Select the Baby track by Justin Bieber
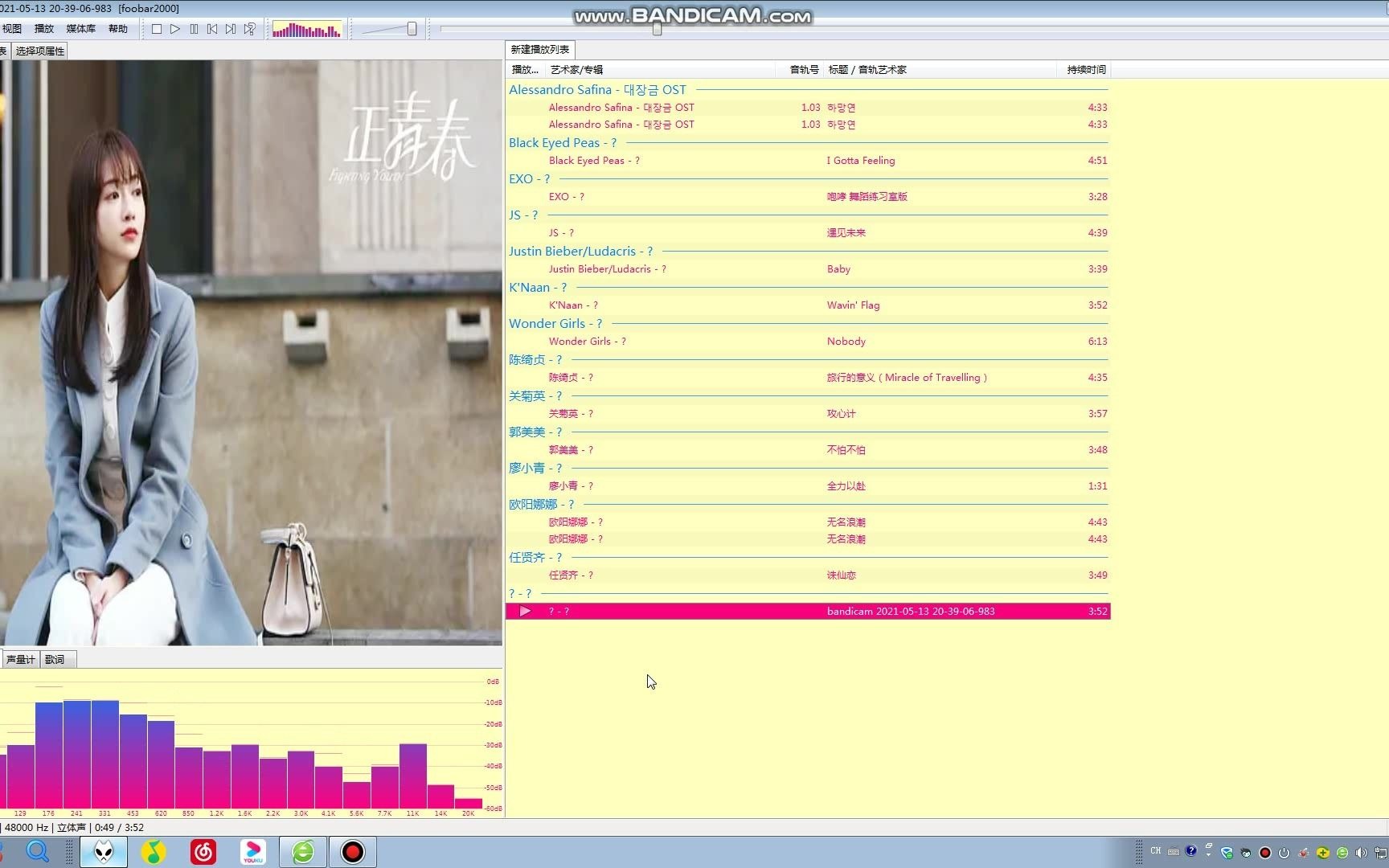This screenshot has height=868, width=1389. (808, 269)
